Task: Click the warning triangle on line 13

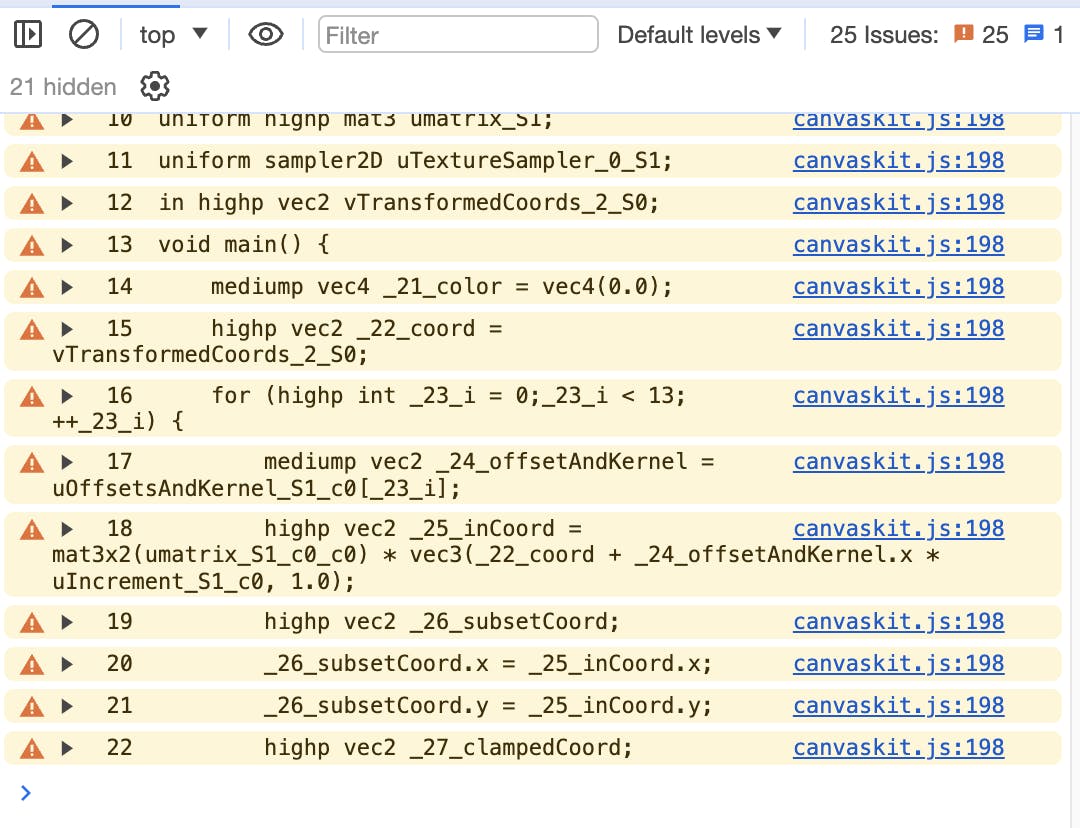Action: click(x=32, y=245)
